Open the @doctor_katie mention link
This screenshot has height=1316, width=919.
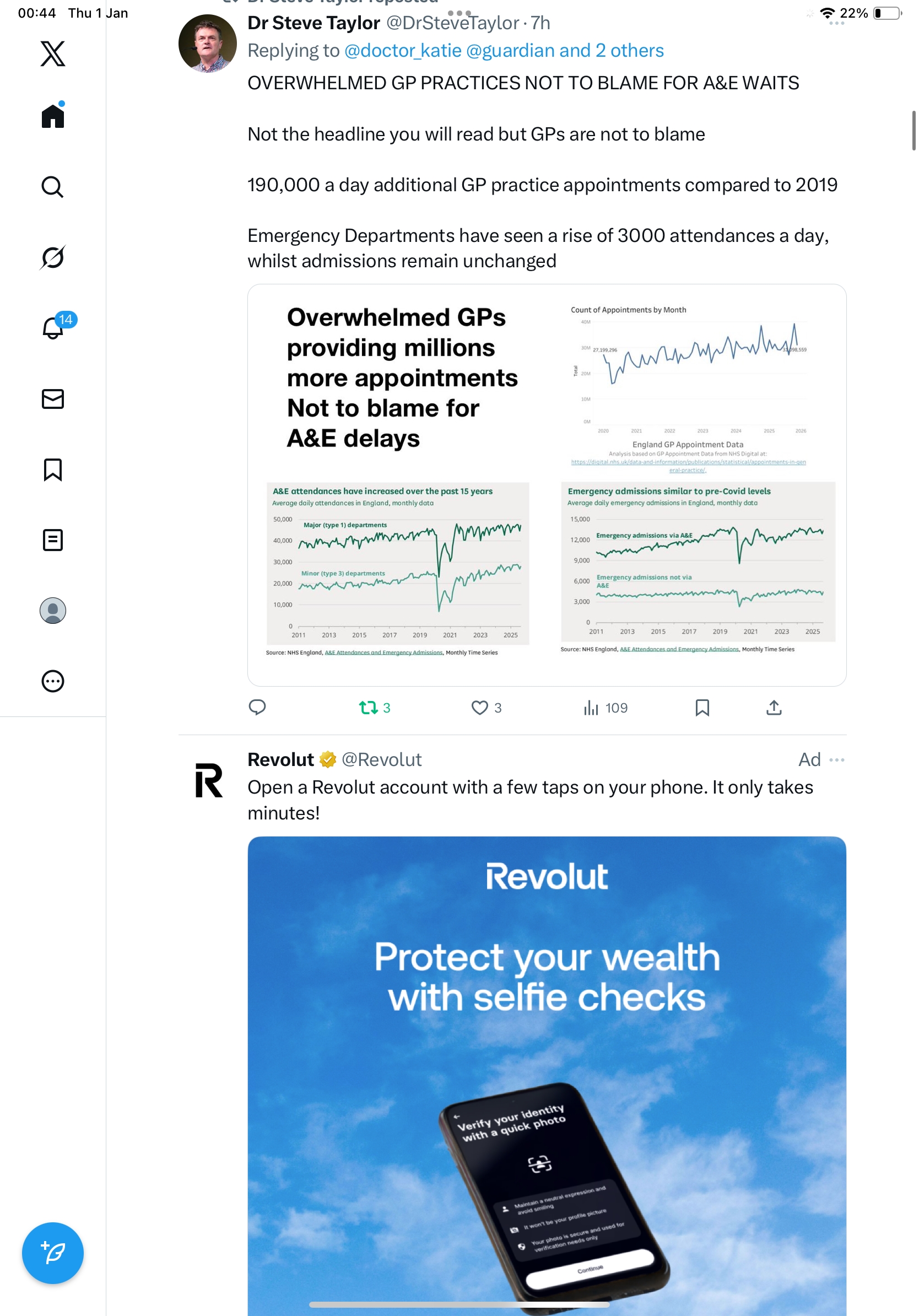coord(403,51)
